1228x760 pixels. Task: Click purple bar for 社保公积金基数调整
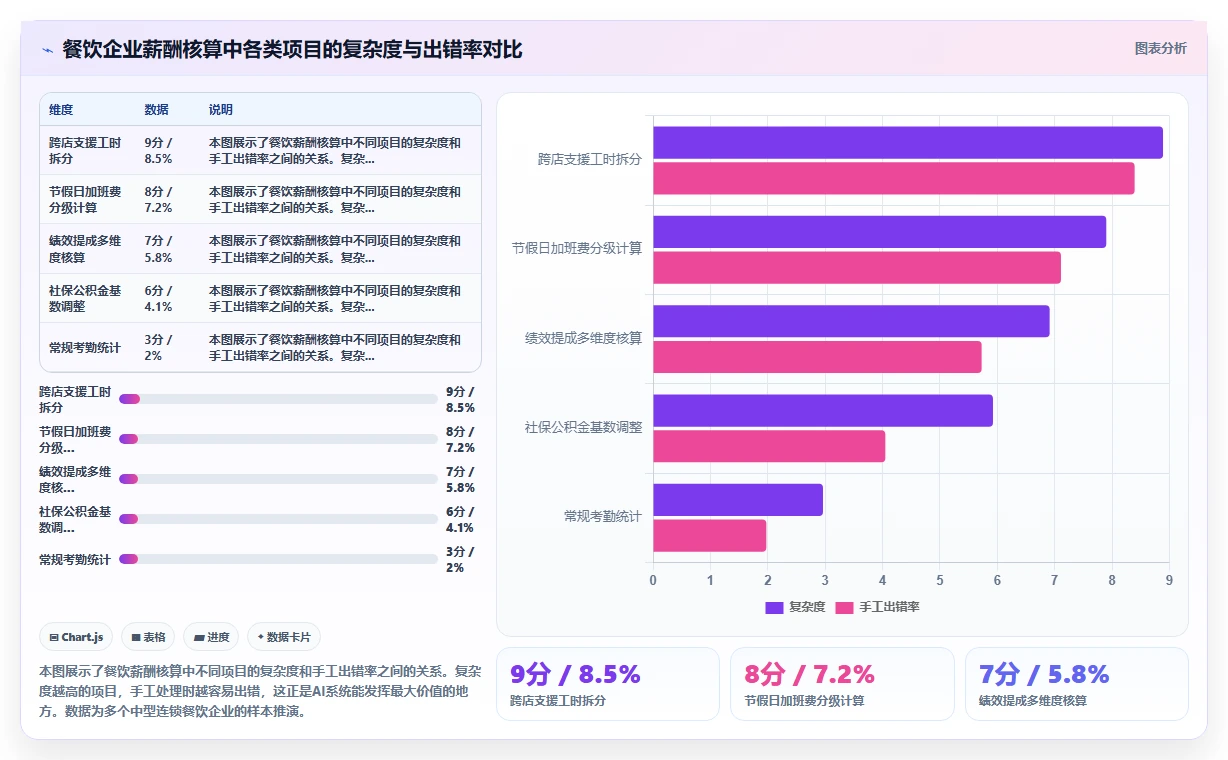[x=823, y=411]
